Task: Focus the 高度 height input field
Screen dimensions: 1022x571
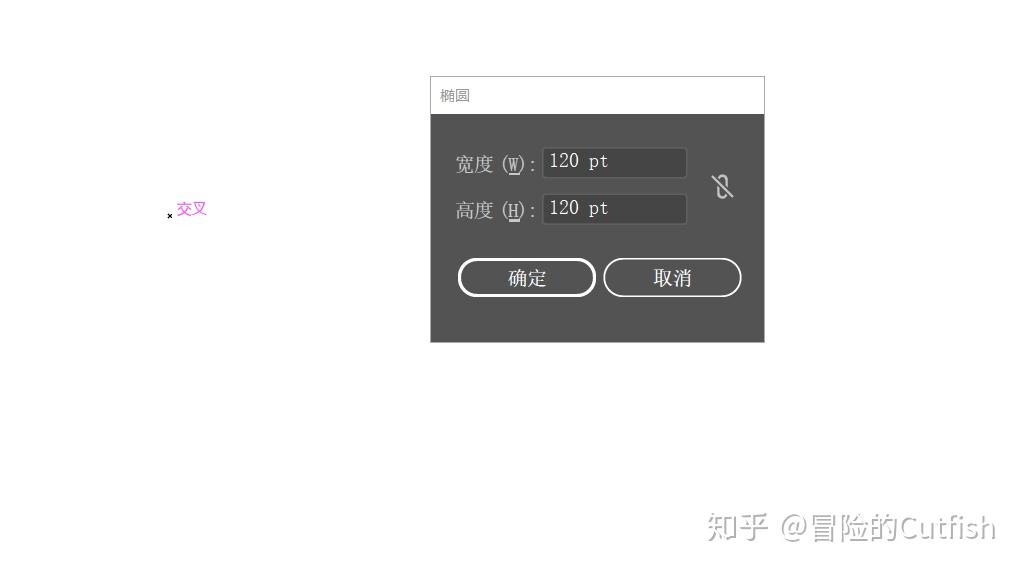Action: pos(615,209)
